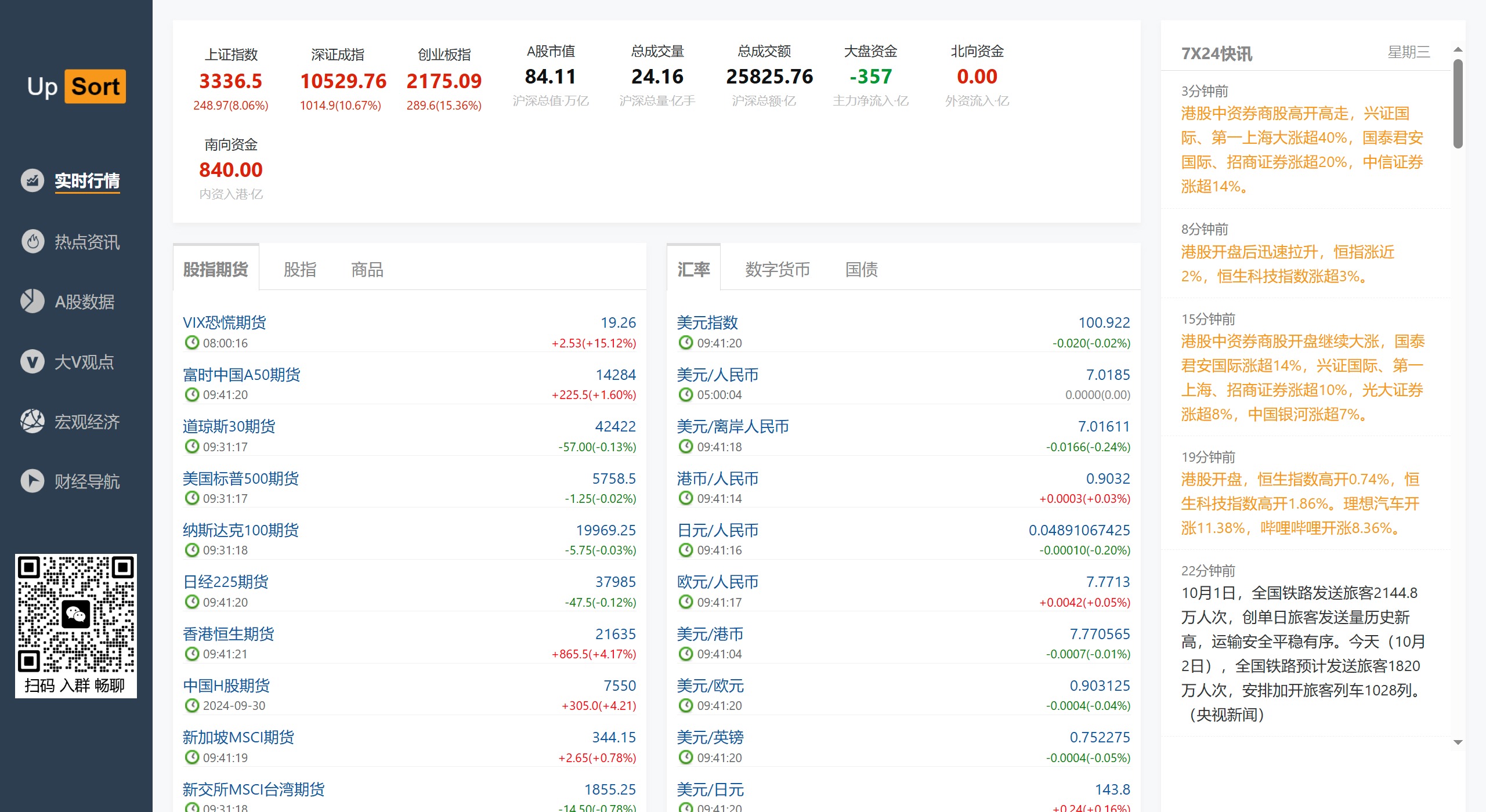Open 美元/离岸人民币 exchange rate link
Image resolution: width=1486 pixels, height=812 pixels.
point(732,426)
